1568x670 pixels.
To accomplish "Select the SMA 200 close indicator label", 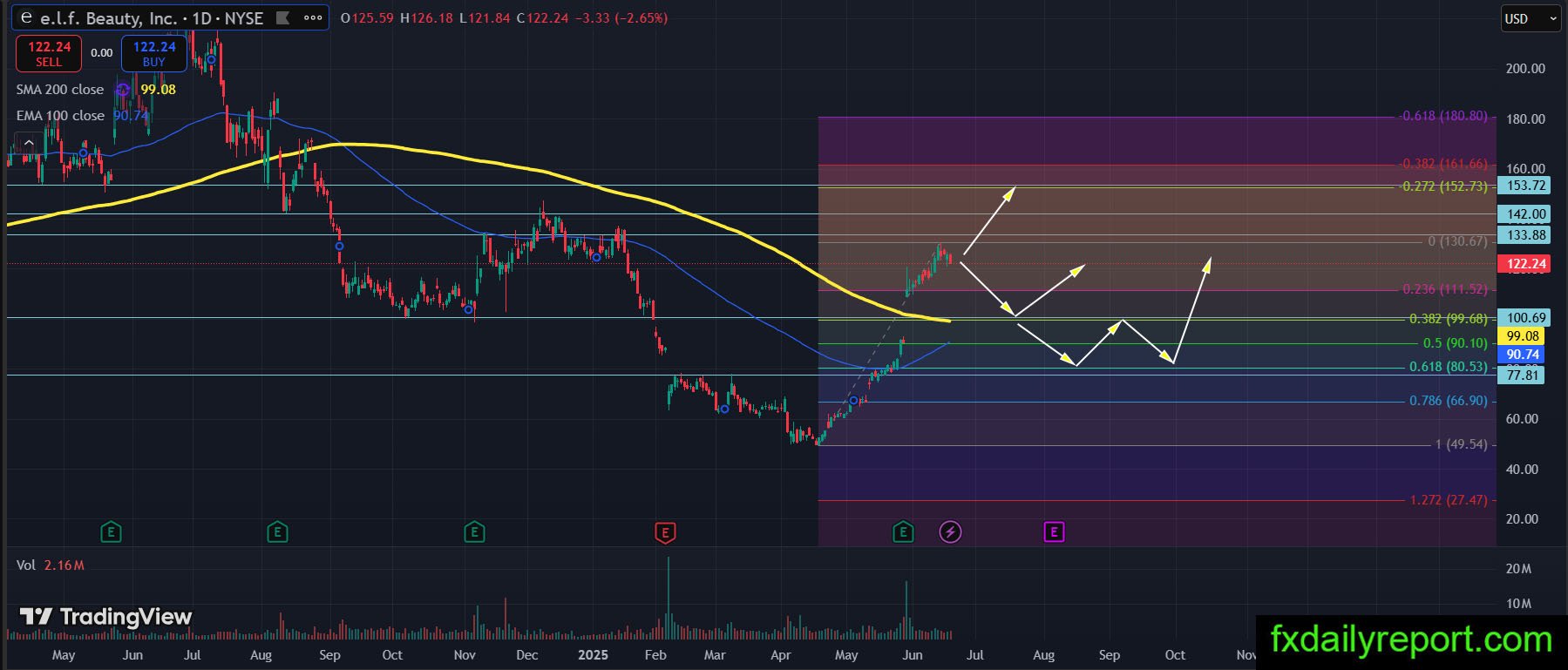I will point(60,90).
